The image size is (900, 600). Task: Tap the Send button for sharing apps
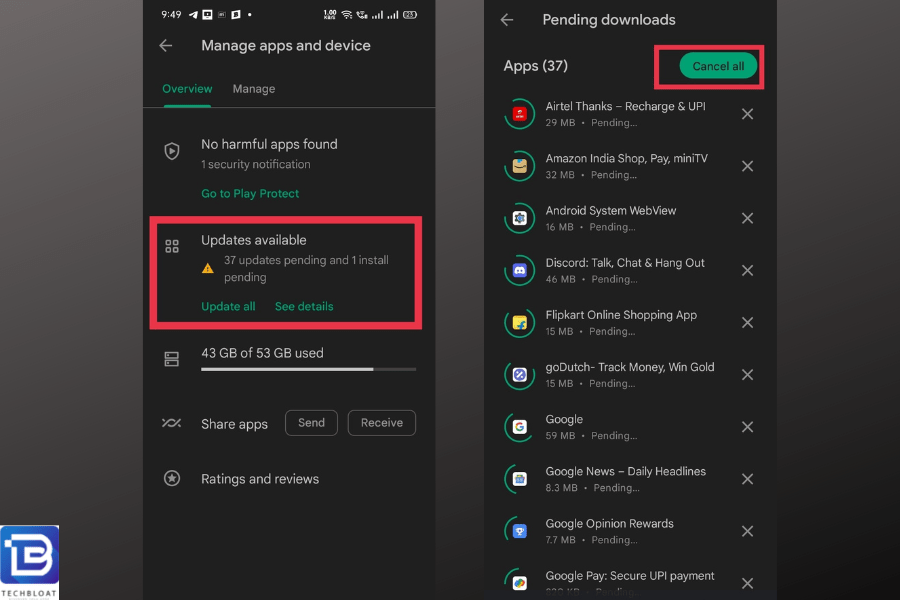pos(311,423)
